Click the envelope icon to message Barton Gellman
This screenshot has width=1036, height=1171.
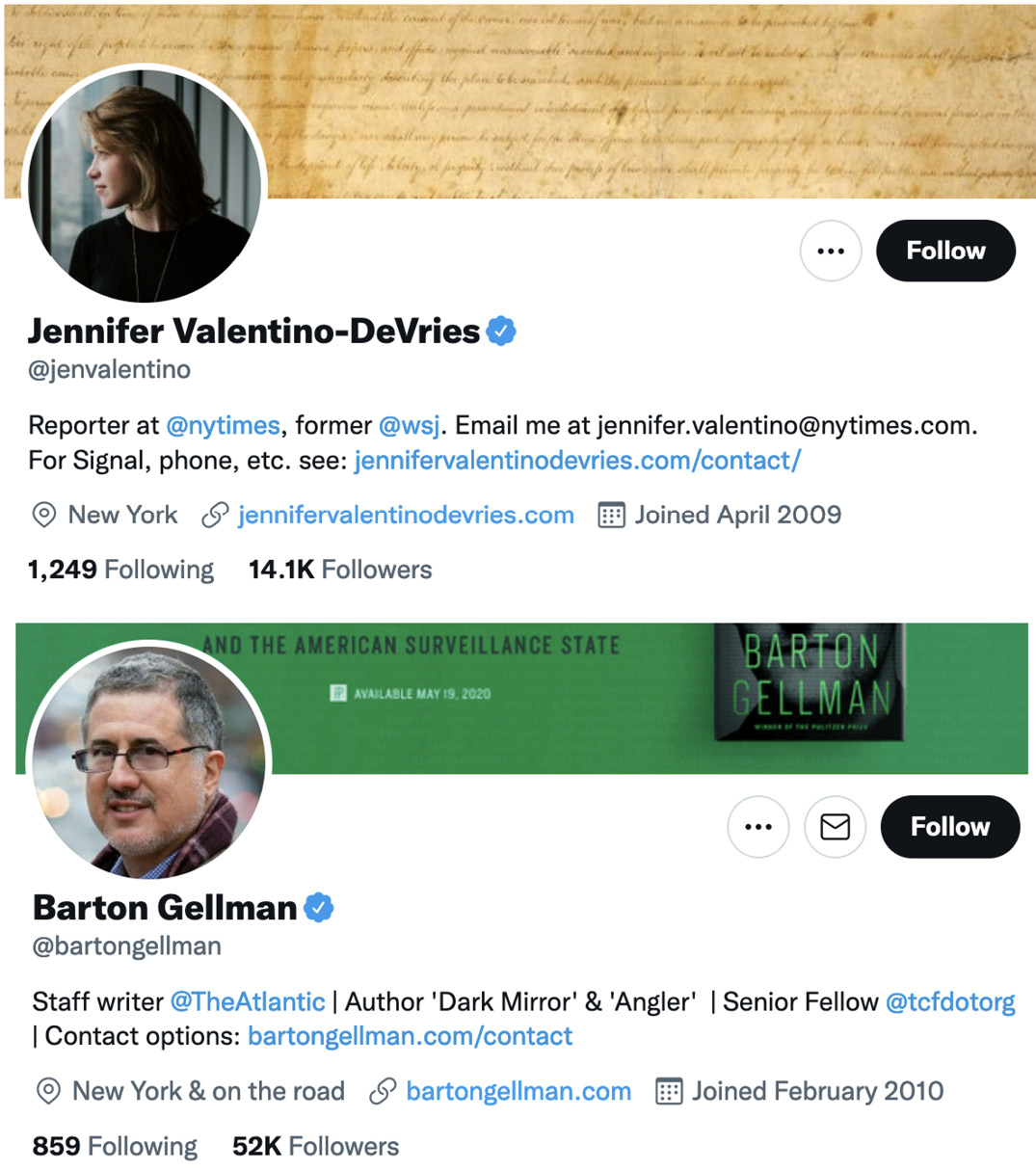click(x=835, y=826)
